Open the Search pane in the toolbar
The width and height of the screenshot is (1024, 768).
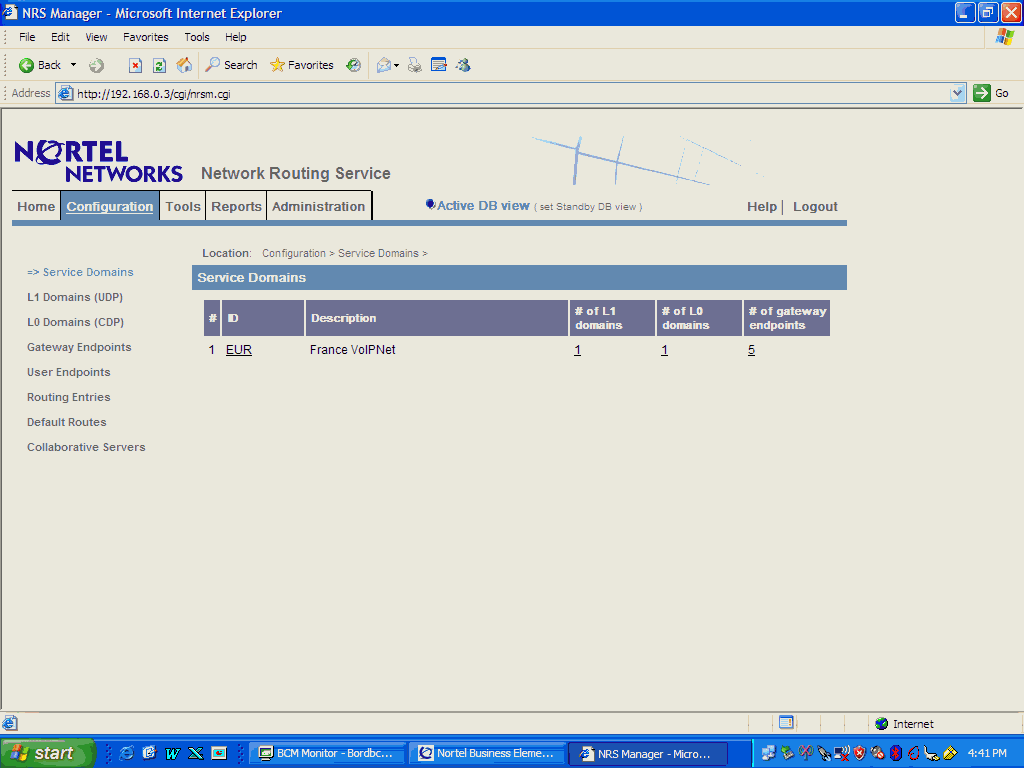pyautogui.click(x=231, y=65)
